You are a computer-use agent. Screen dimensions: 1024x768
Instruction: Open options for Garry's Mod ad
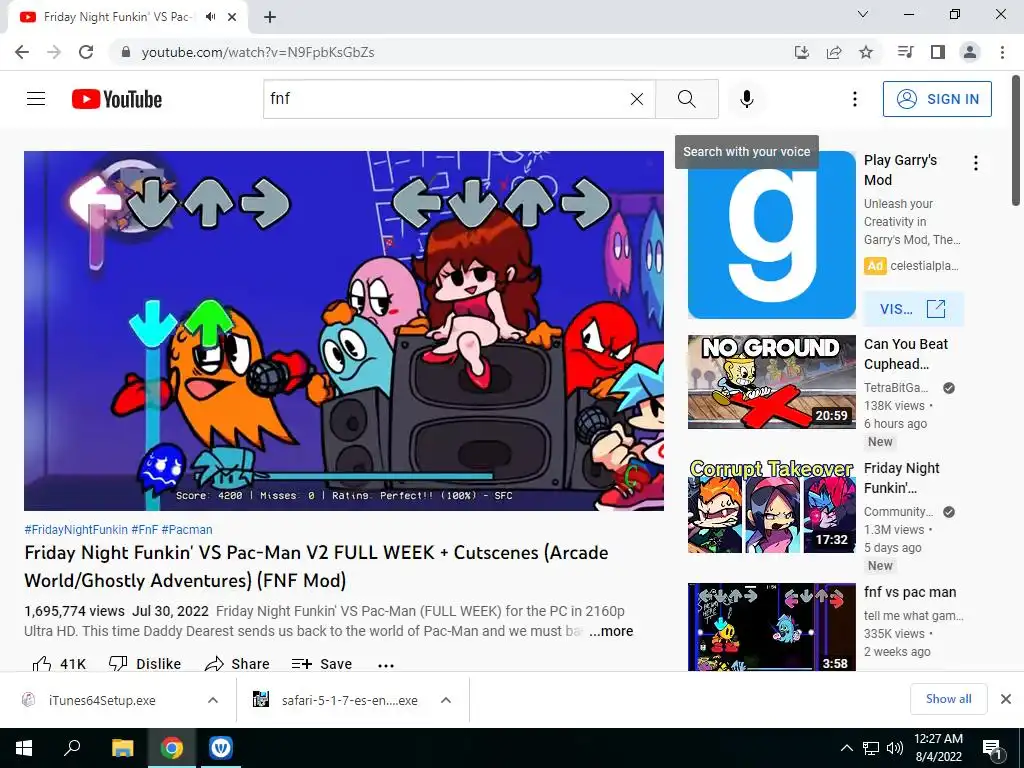976,163
